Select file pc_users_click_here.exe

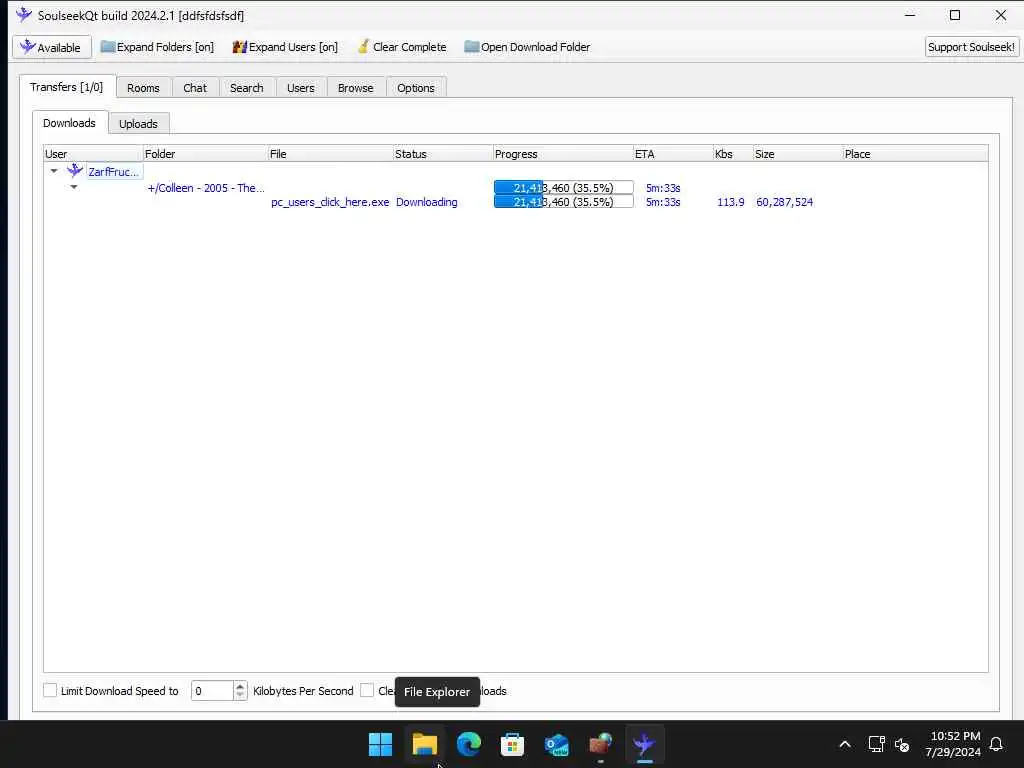[330, 202]
